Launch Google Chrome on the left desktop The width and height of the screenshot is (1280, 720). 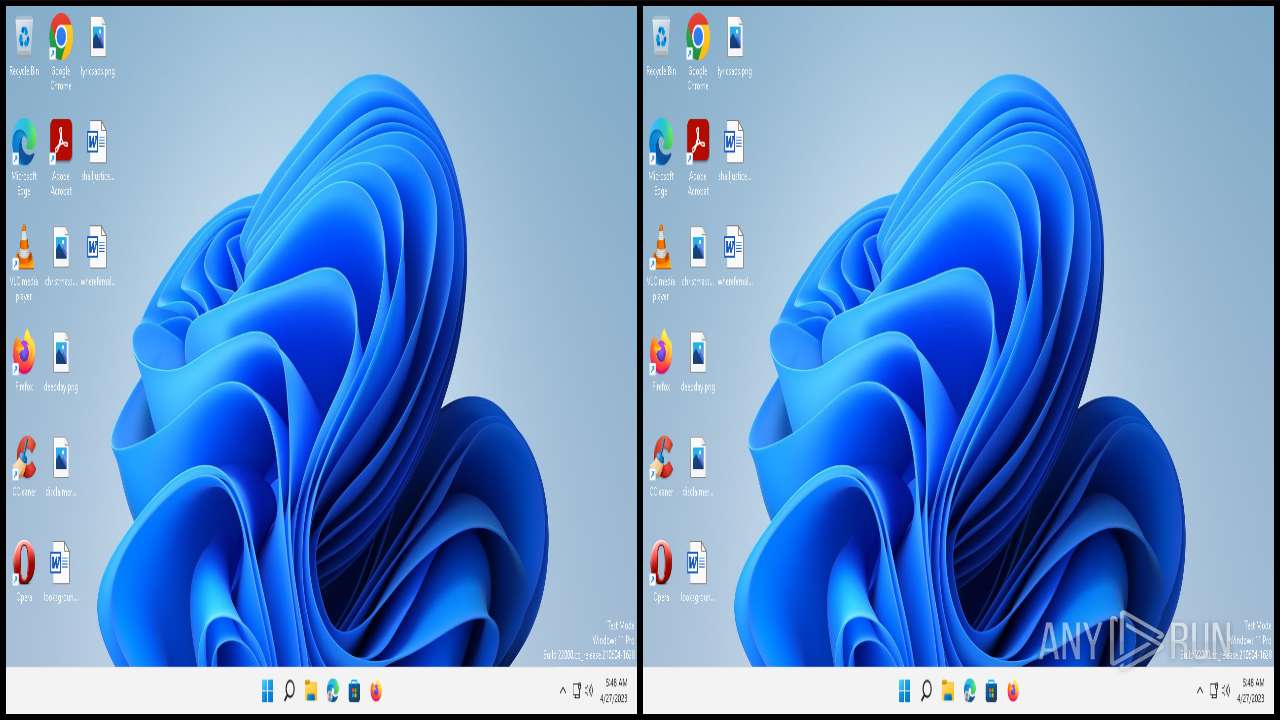click(x=61, y=52)
